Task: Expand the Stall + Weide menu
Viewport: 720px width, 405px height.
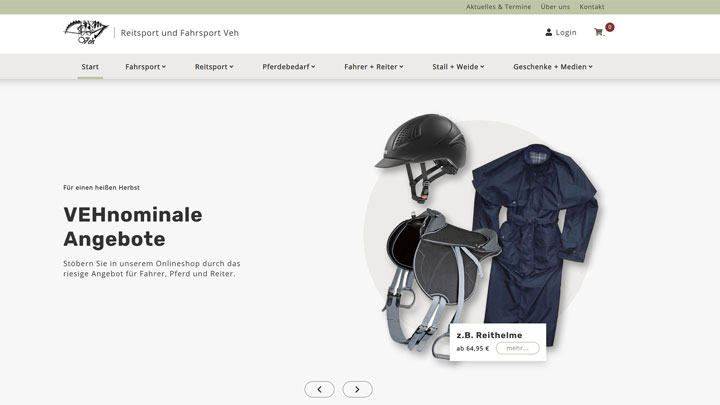Action: (458, 67)
